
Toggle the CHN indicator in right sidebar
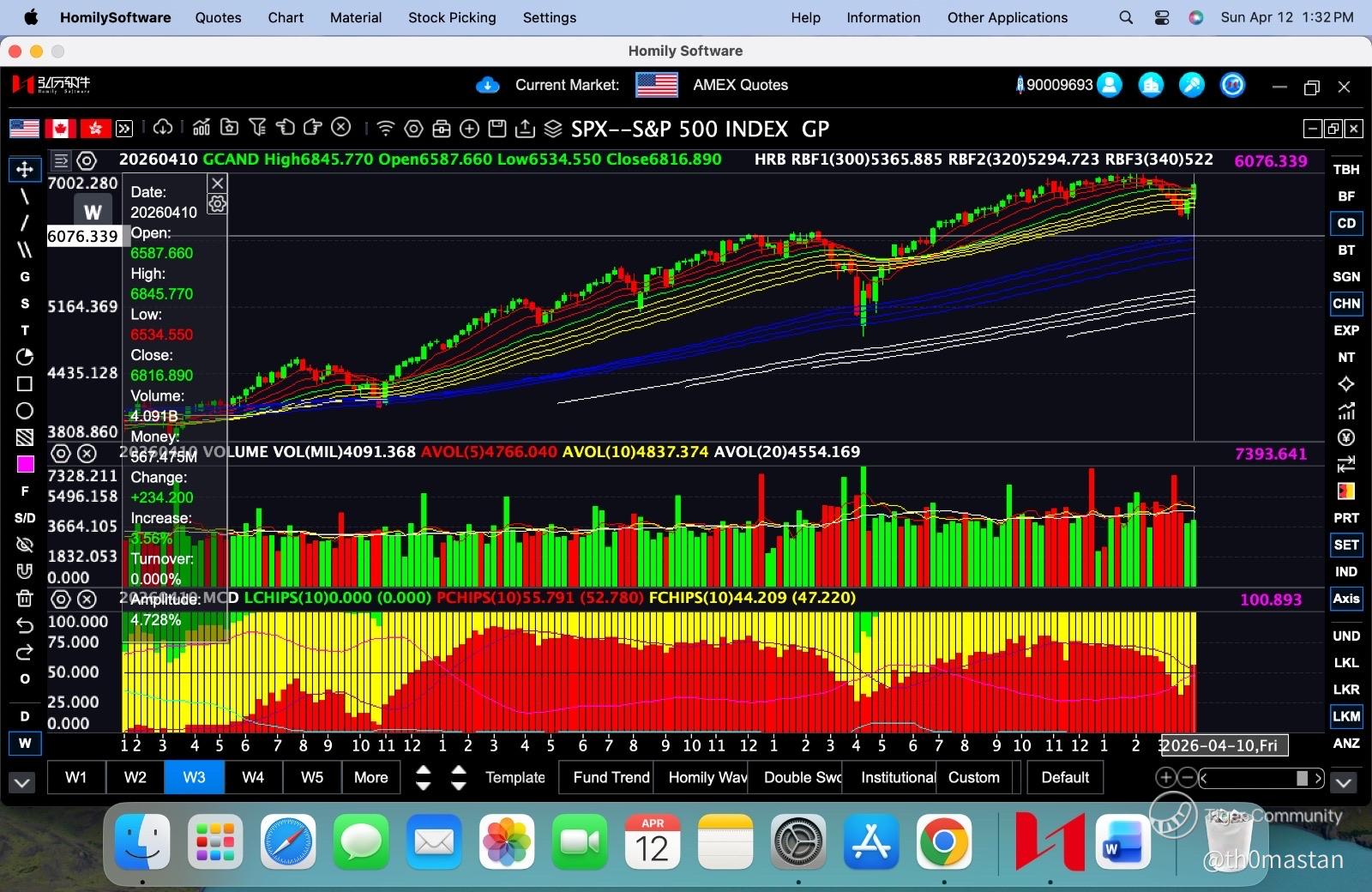point(1346,304)
